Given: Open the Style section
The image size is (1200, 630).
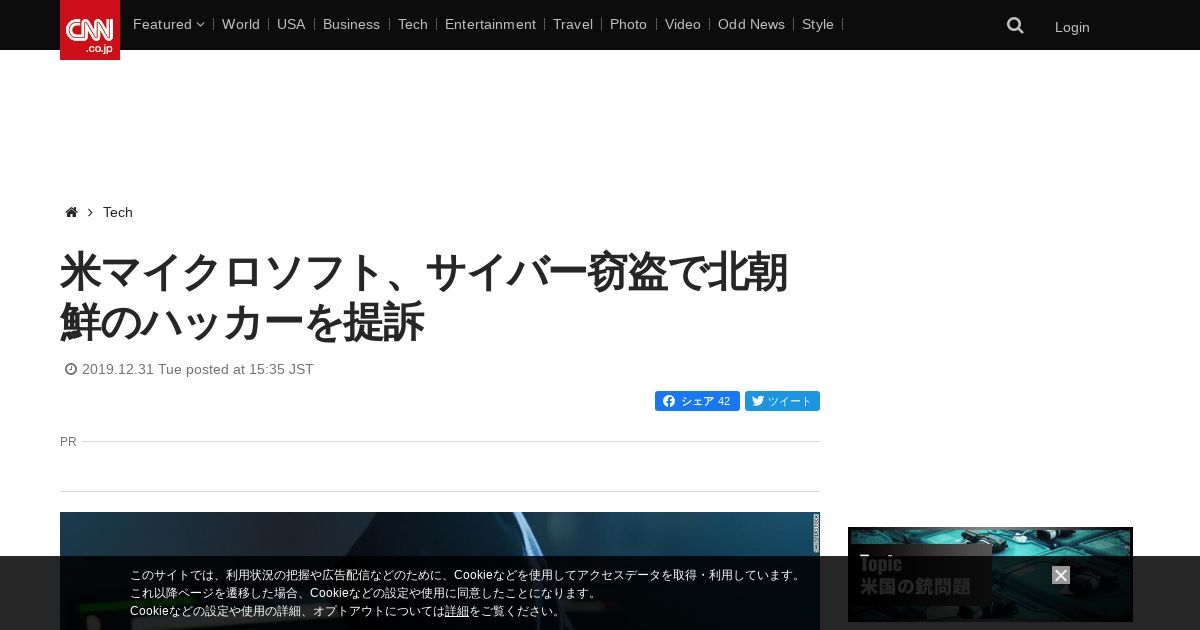Looking at the screenshot, I should tap(818, 24).
